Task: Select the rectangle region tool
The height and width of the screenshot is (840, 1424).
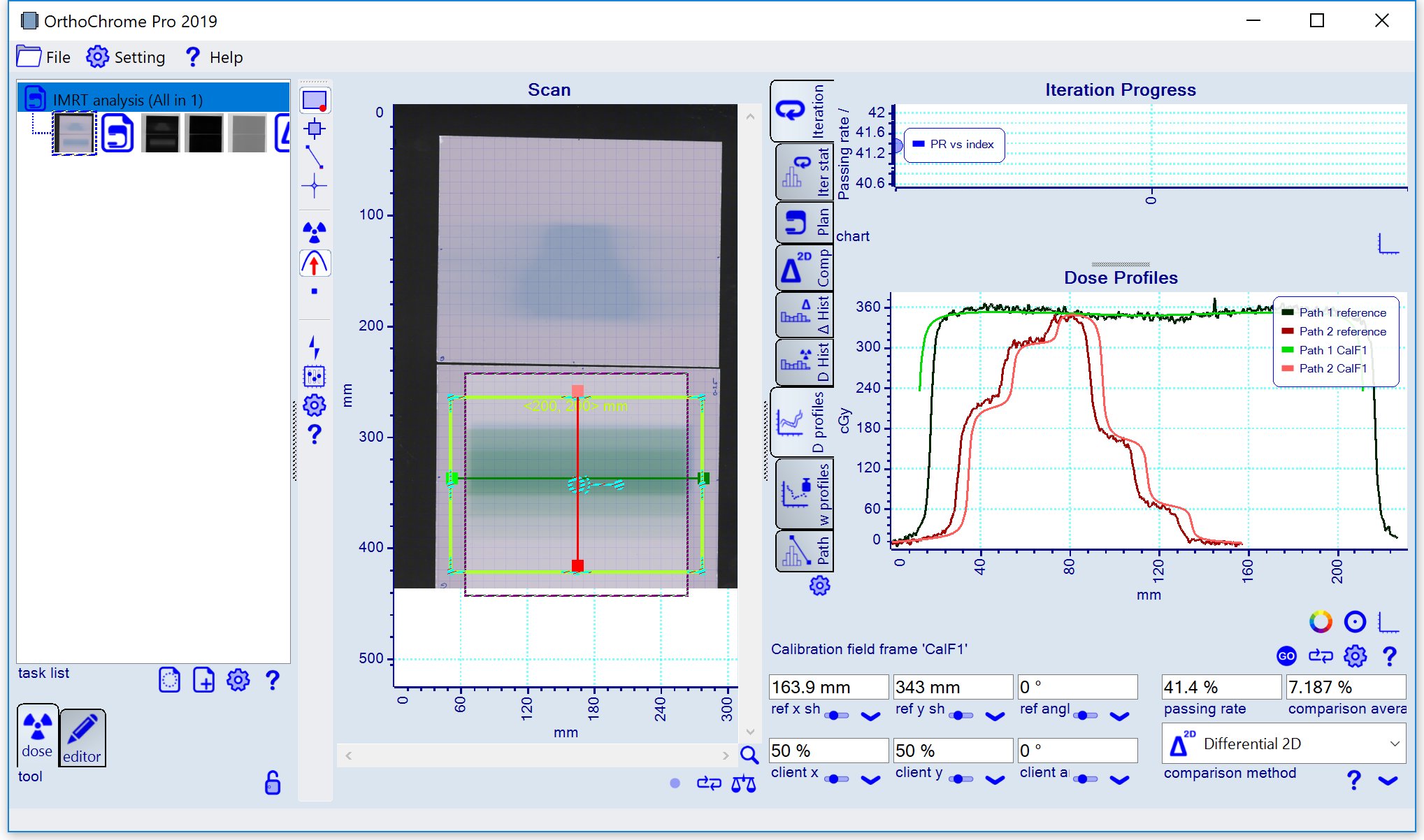Action: [x=315, y=101]
